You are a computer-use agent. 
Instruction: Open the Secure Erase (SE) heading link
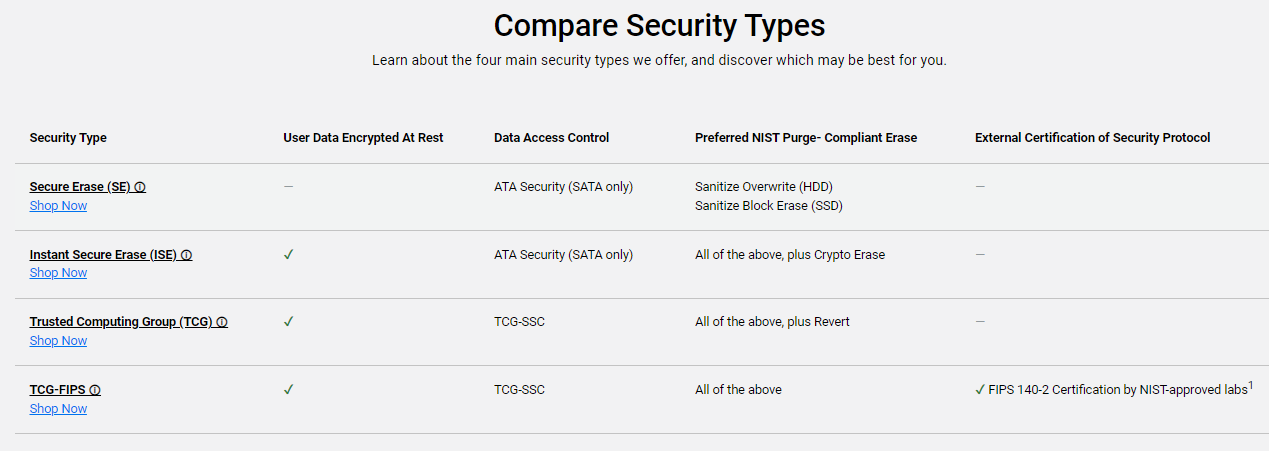[81, 187]
